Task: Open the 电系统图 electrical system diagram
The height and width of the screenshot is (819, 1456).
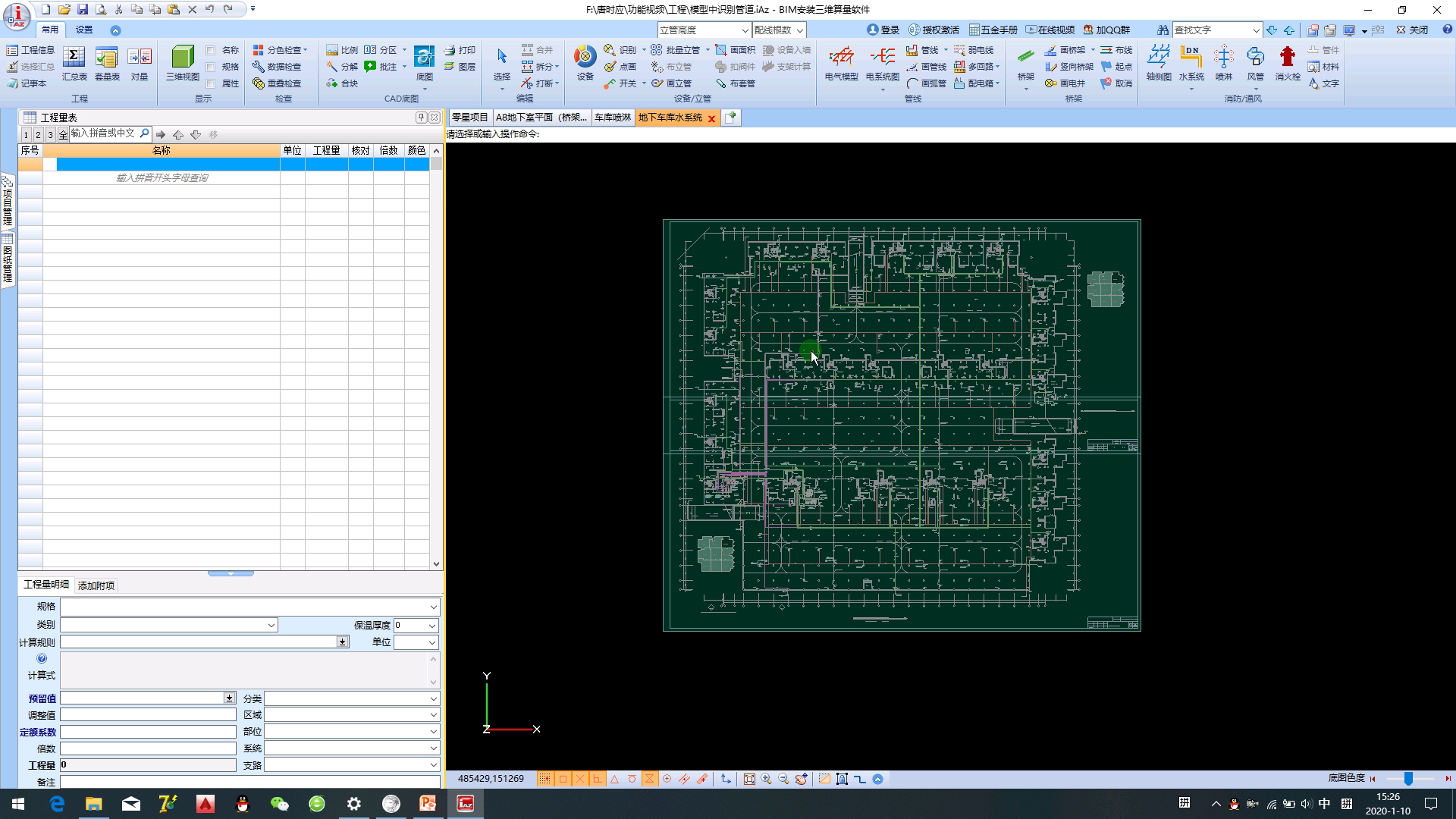Action: (882, 64)
